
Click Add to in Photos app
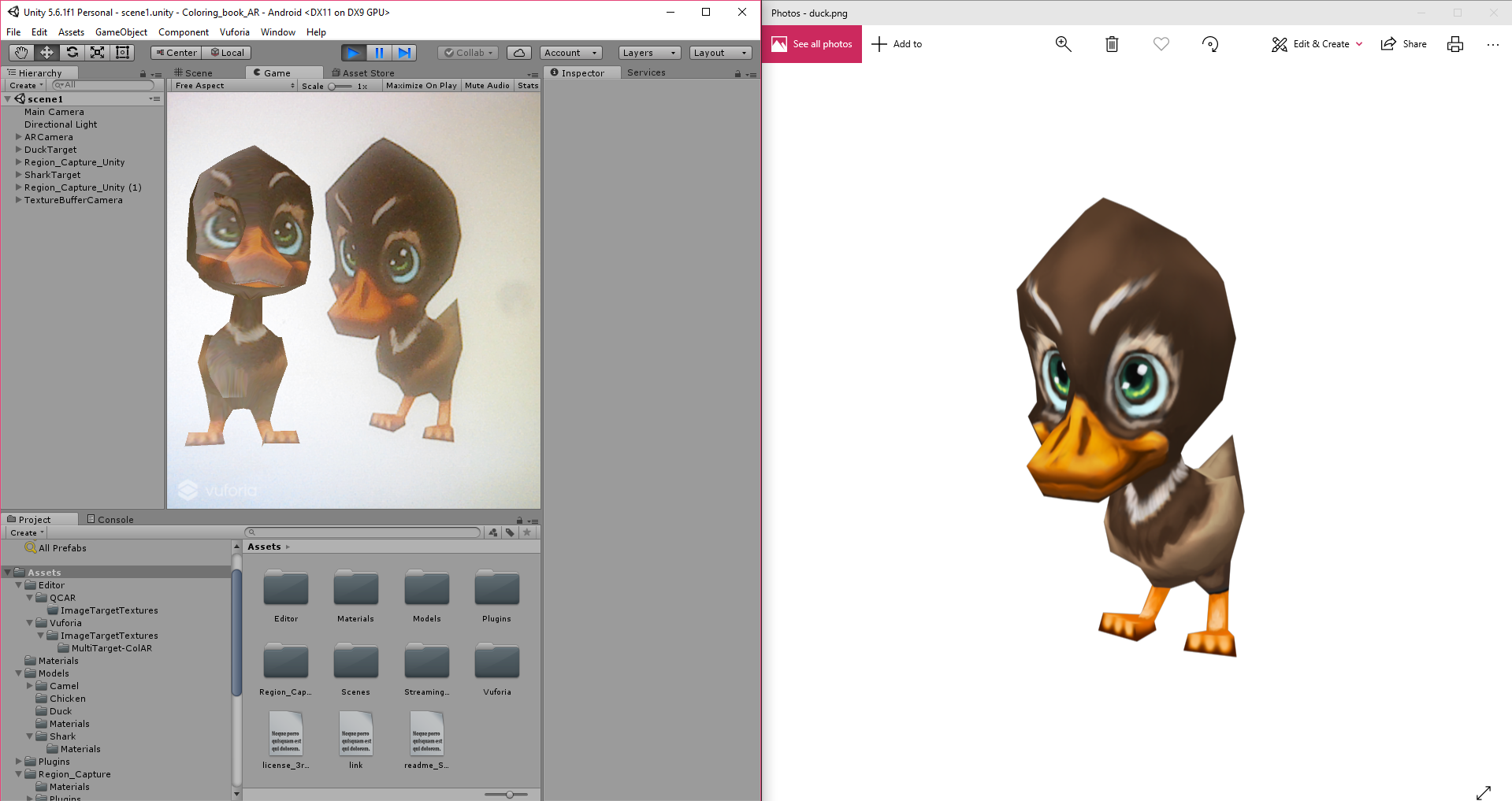click(x=897, y=44)
